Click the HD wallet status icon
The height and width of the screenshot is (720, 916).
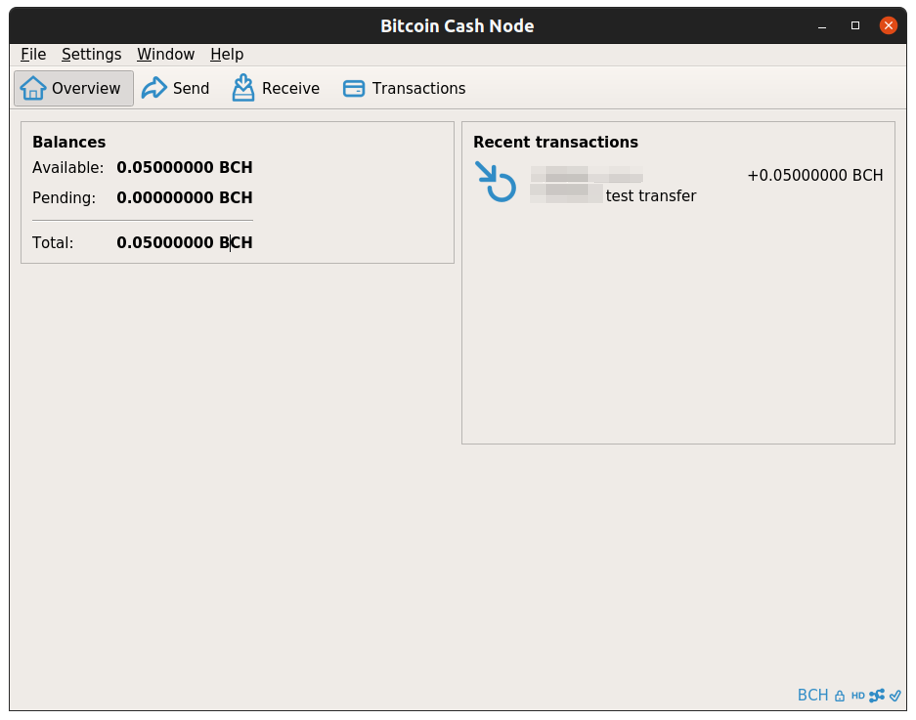point(858,695)
